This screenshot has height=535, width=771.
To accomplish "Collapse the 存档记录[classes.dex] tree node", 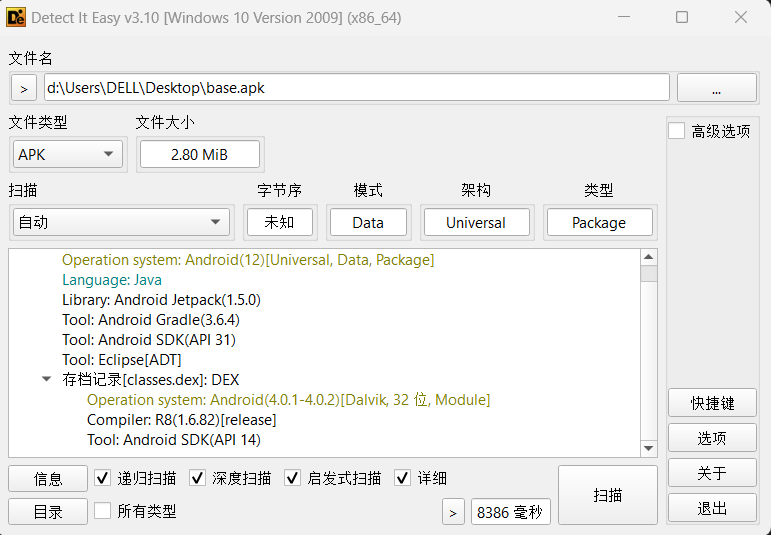I will [47, 380].
